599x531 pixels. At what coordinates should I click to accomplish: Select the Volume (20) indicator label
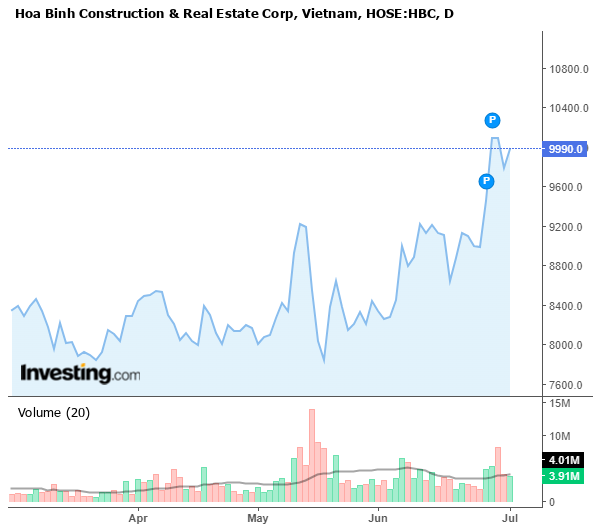pyautogui.click(x=54, y=413)
